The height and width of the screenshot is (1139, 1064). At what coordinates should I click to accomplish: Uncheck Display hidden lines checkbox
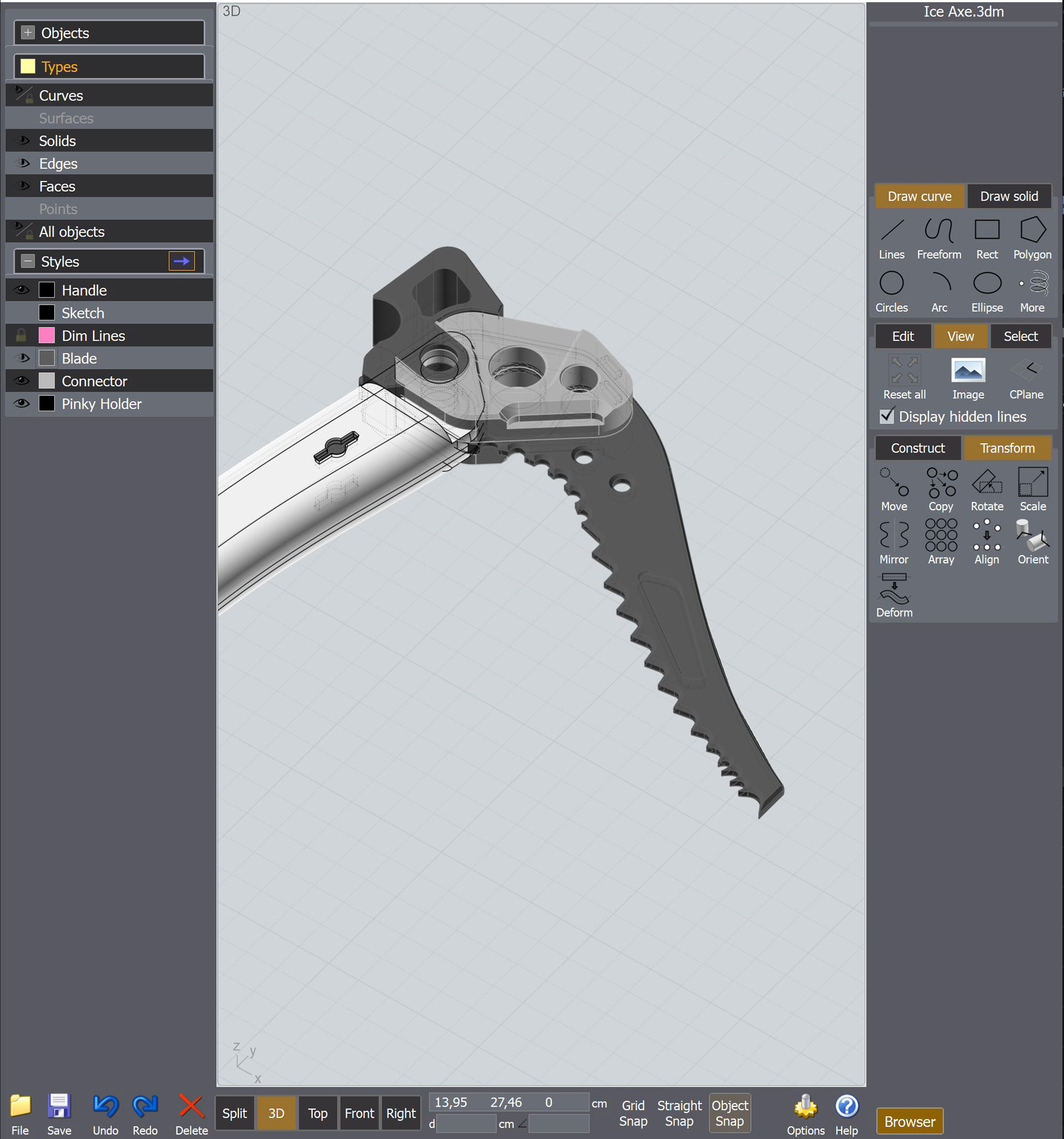[x=886, y=416]
